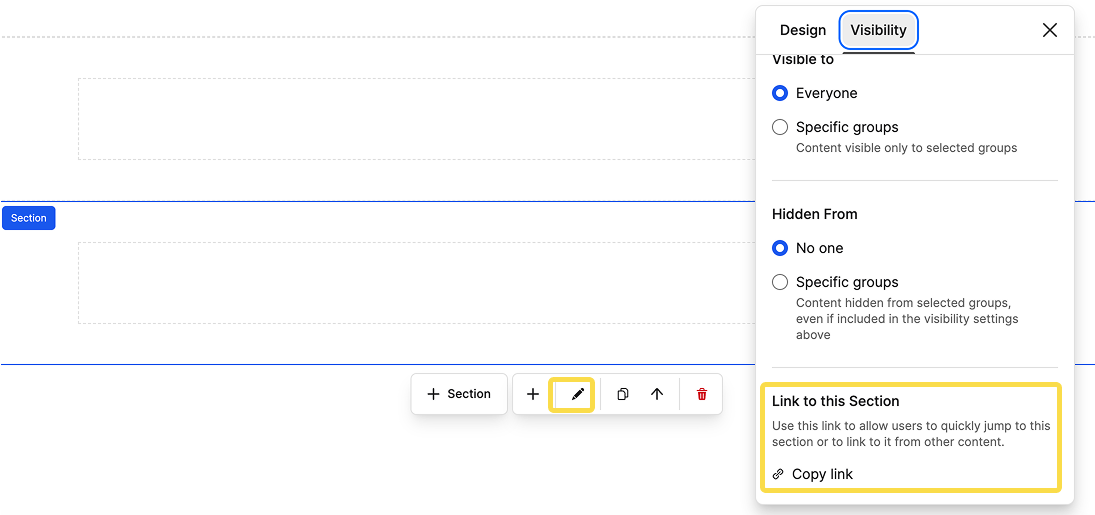
Task: Click the Copy link text
Action: point(822,474)
